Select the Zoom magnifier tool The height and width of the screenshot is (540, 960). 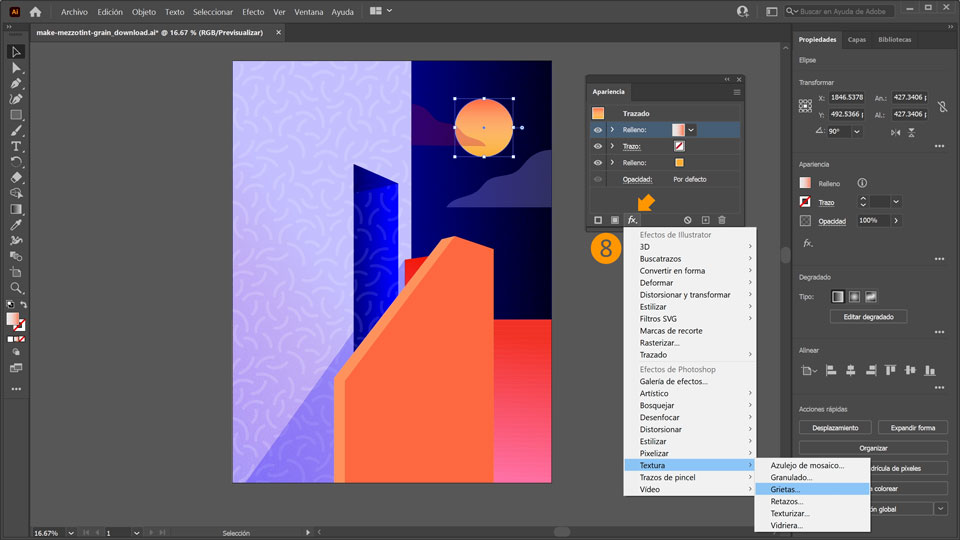(x=16, y=288)
